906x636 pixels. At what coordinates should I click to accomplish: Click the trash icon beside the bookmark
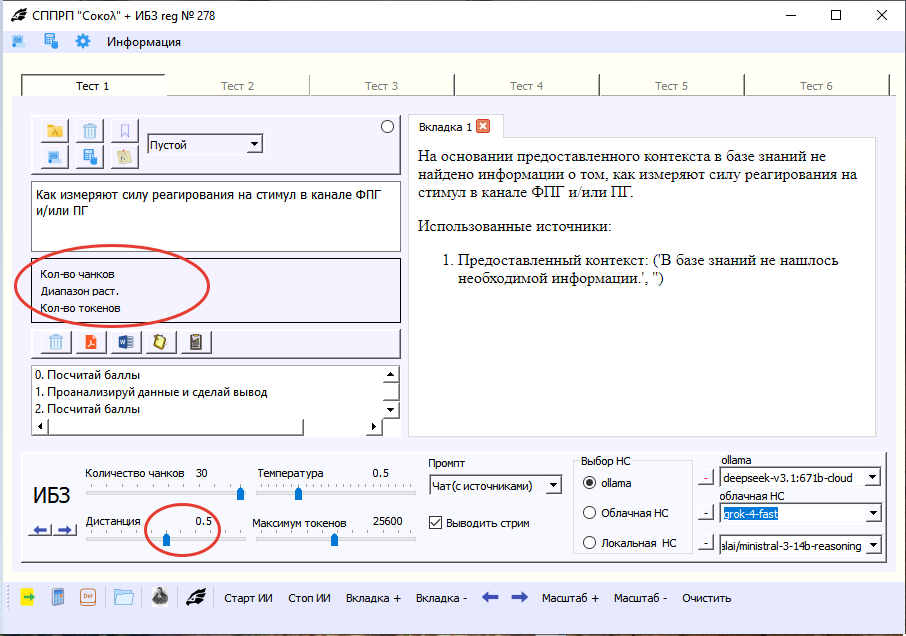coord(90,131)
